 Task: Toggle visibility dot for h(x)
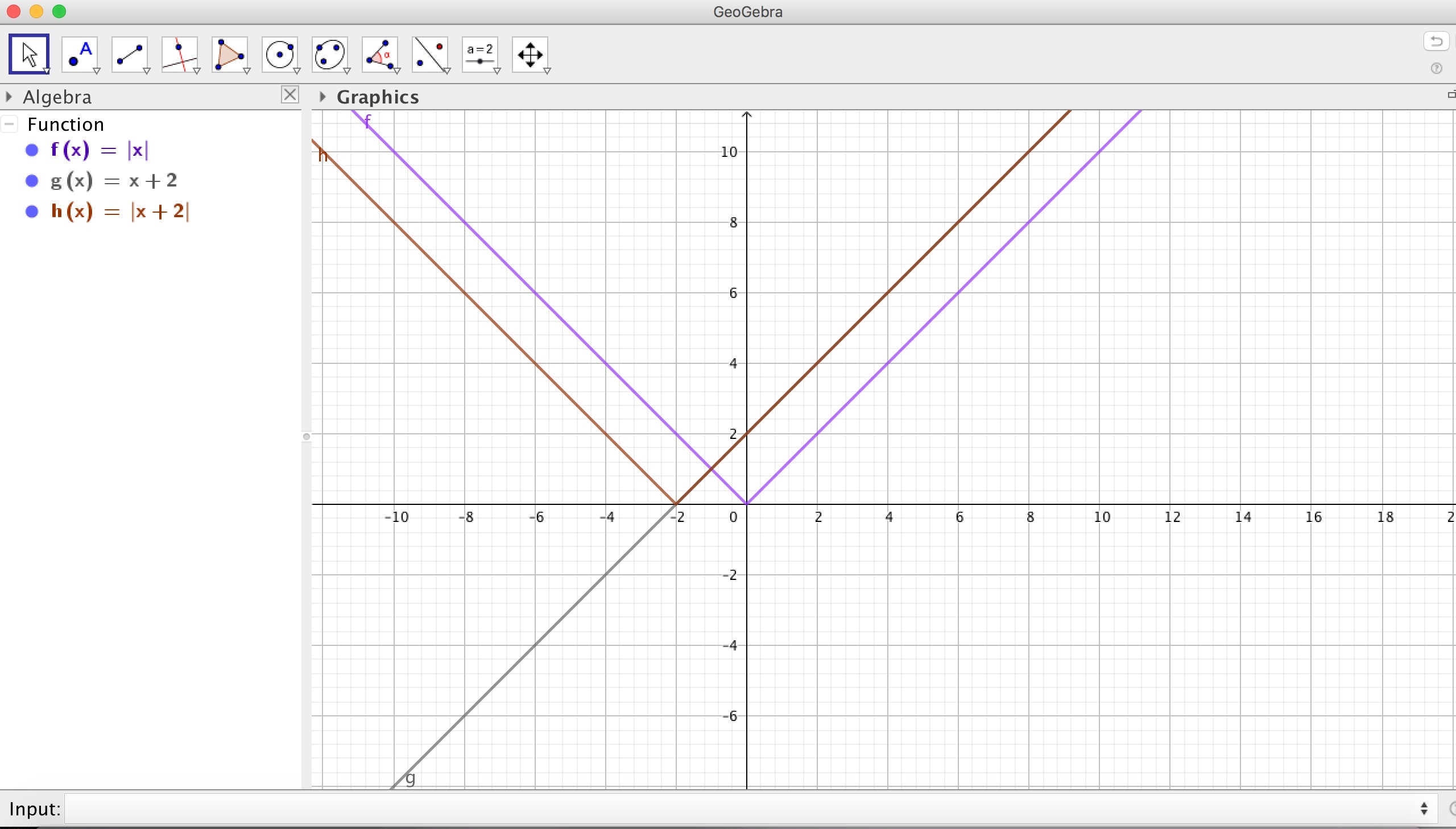click(x=32, y=212)
